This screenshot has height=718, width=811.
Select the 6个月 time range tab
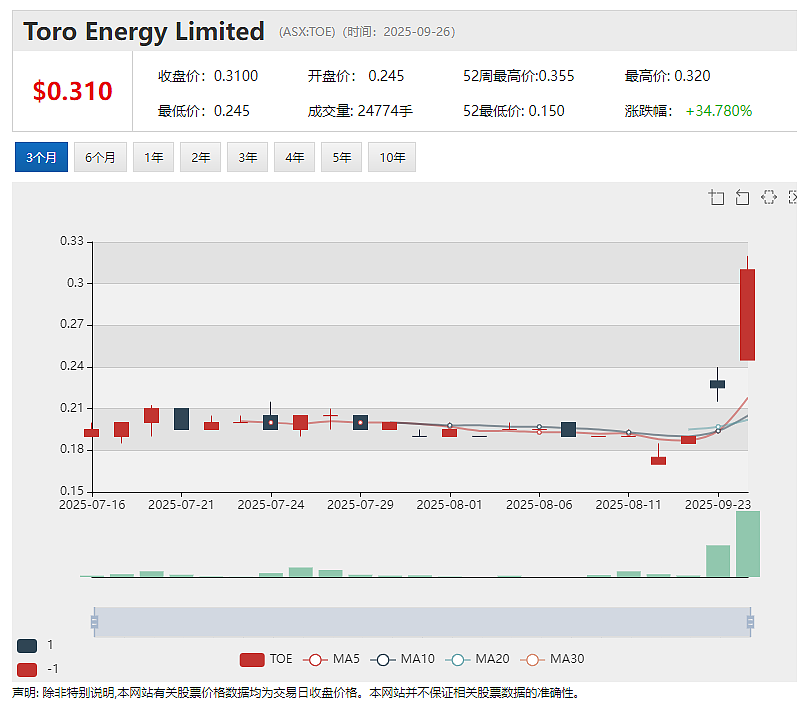pyautogui.click(x=100, y=157)
